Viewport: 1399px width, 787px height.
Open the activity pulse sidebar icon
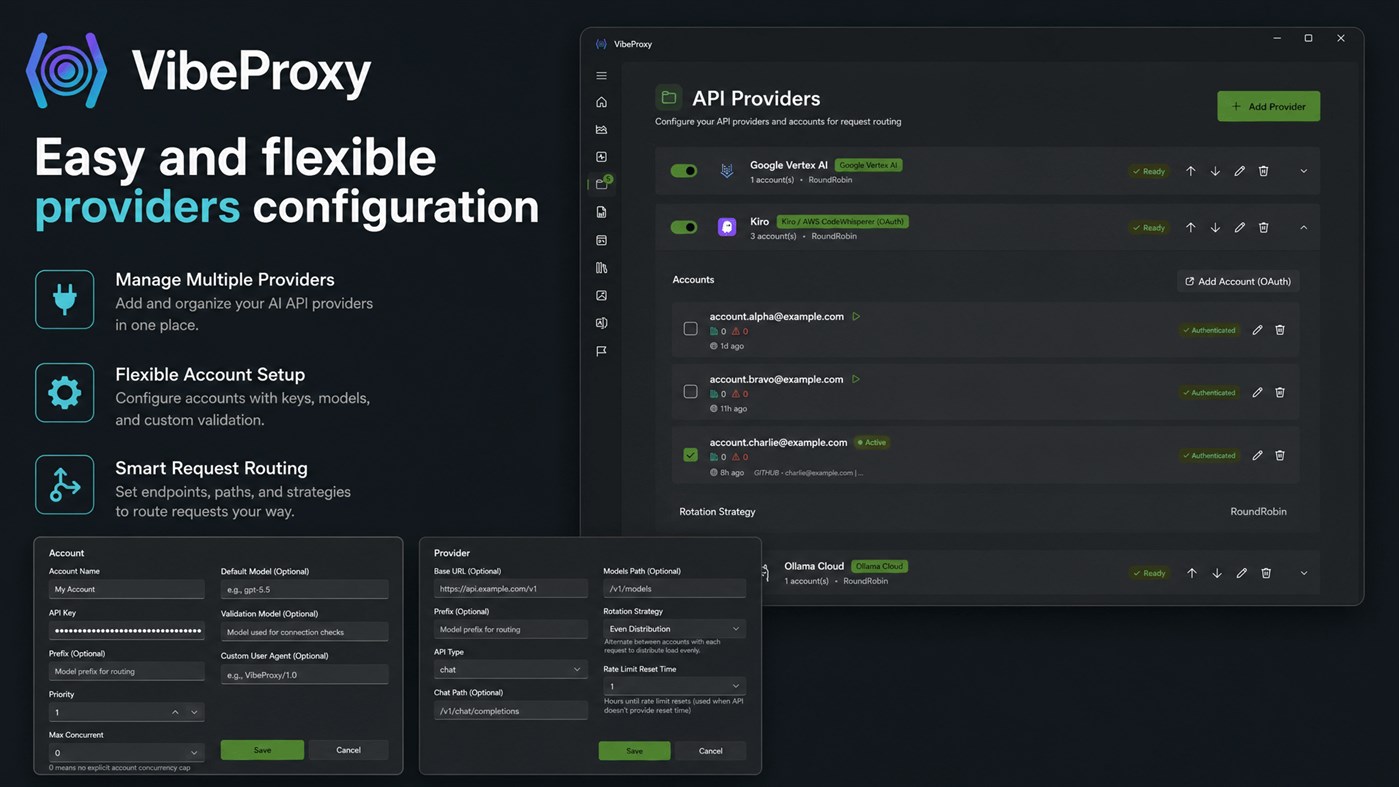[x=601, y=157]
